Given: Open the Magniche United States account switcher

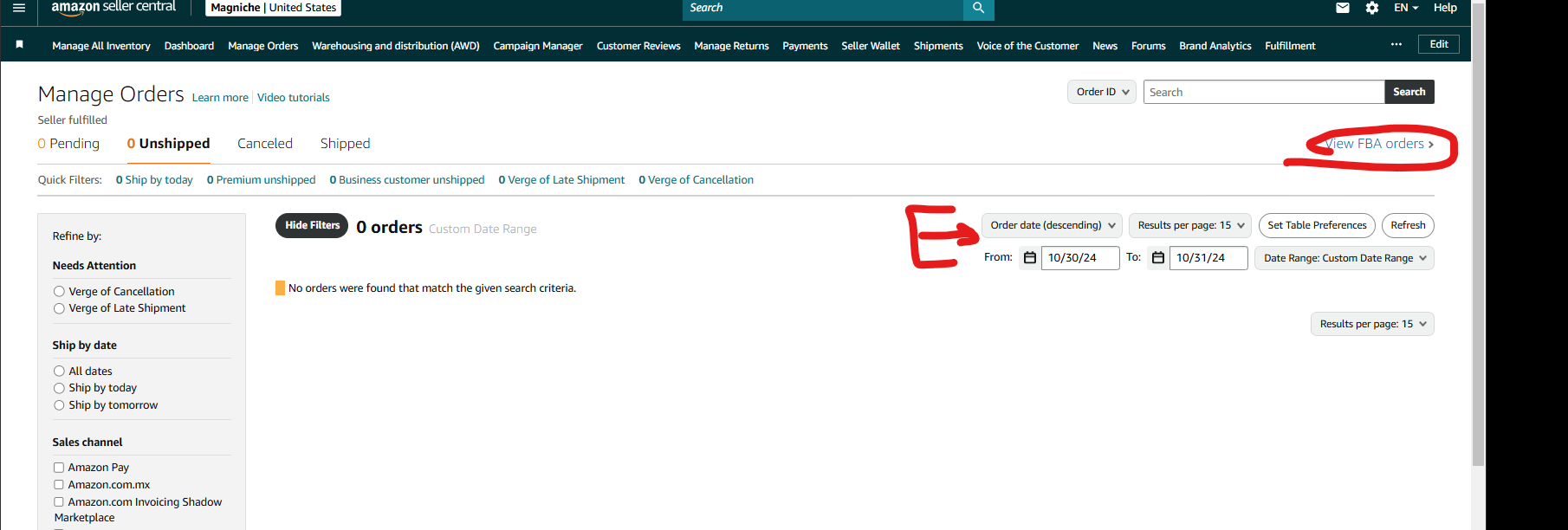Looking at the screenshot, I should pyautogui.click(x=273, y=8).
